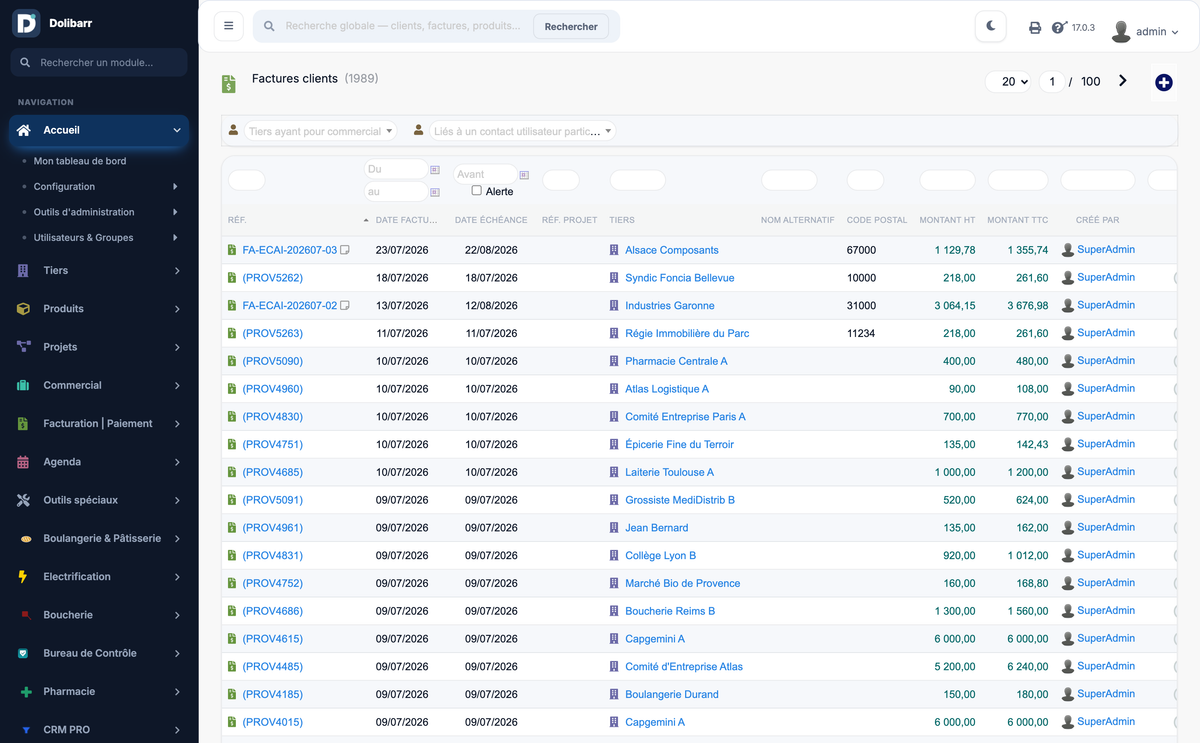This screenshot has width=1200, height=743.
Task: Click the page number field showing 1
Action: [x=1052, y=82]
